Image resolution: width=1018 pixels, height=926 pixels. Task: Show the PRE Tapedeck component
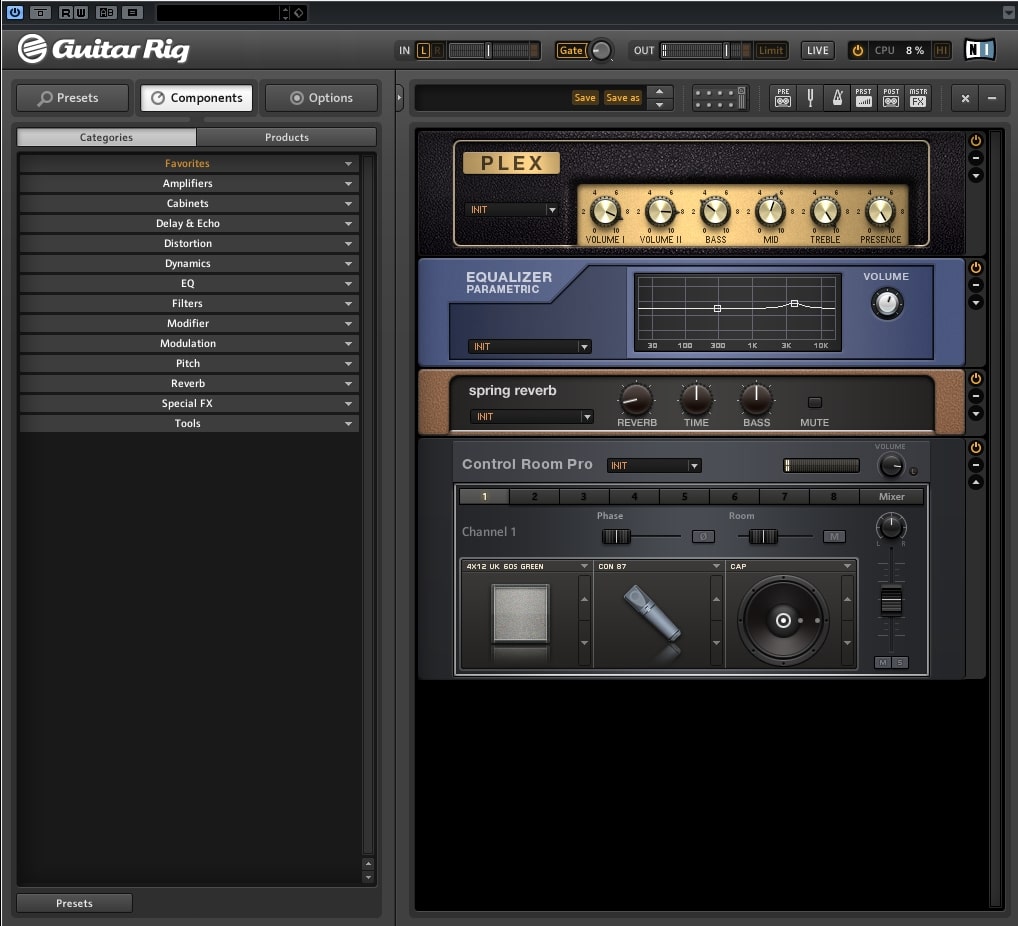click(783, 98)
